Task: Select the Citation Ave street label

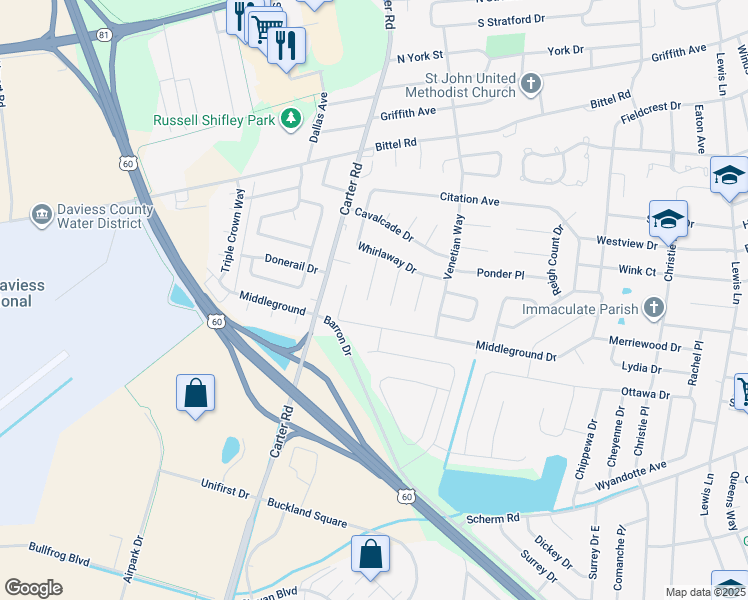Action: [x=469, y=199]
